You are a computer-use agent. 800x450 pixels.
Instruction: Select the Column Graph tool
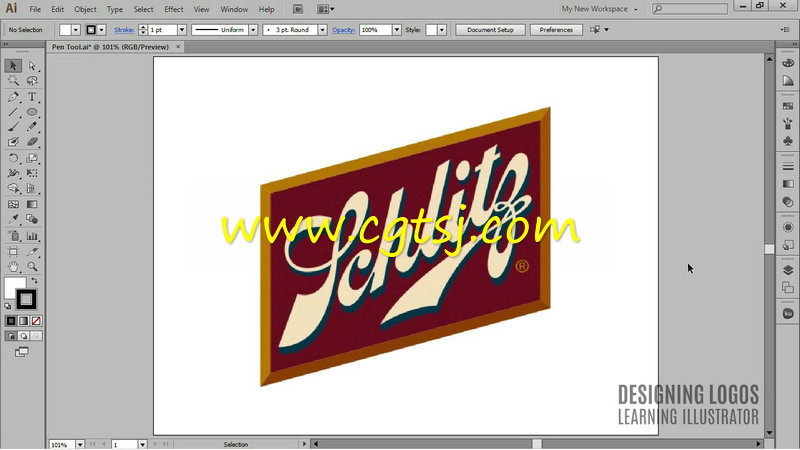[32, 236]
